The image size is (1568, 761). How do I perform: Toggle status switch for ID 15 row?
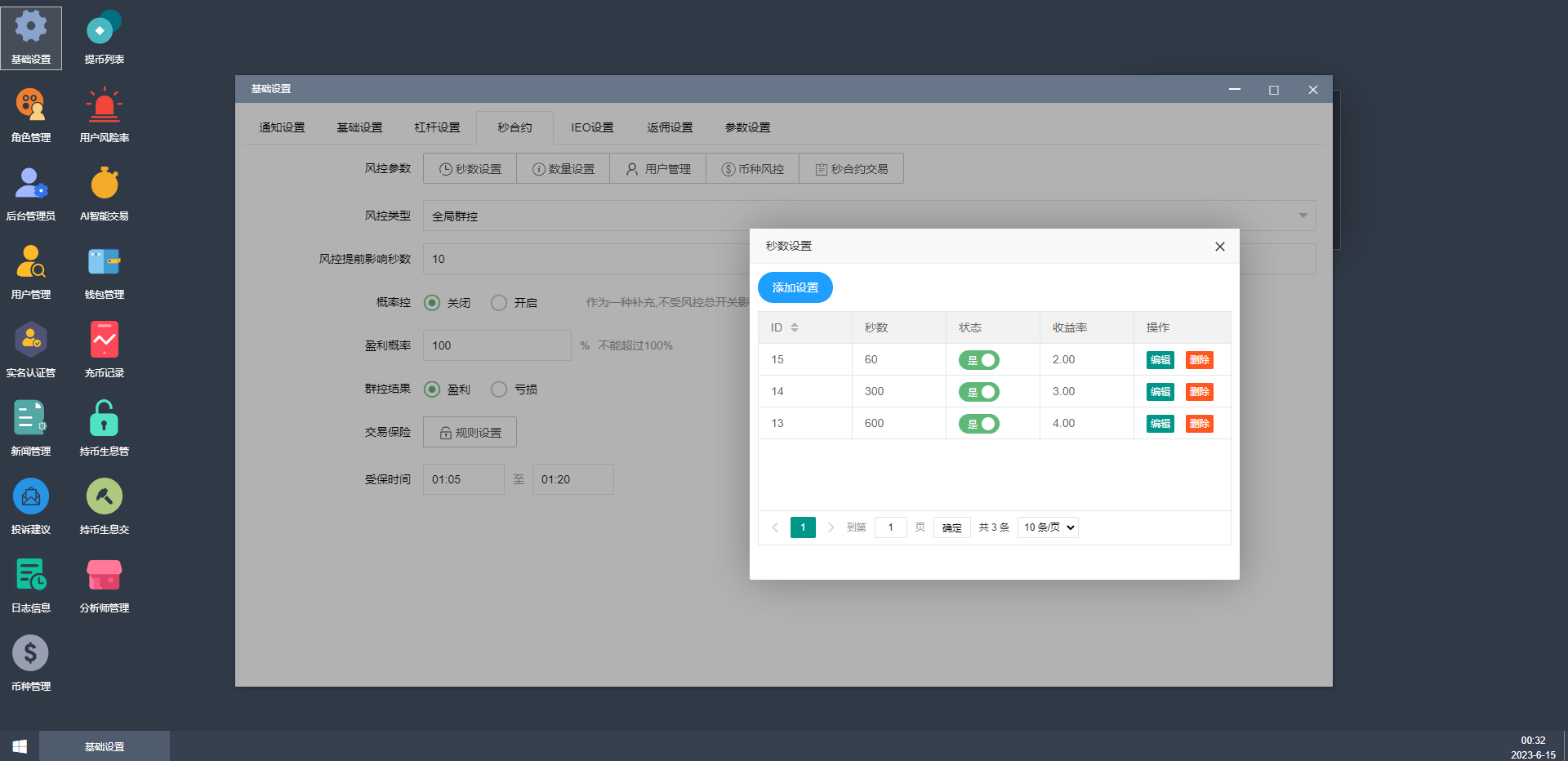click(x=978, y=360)
